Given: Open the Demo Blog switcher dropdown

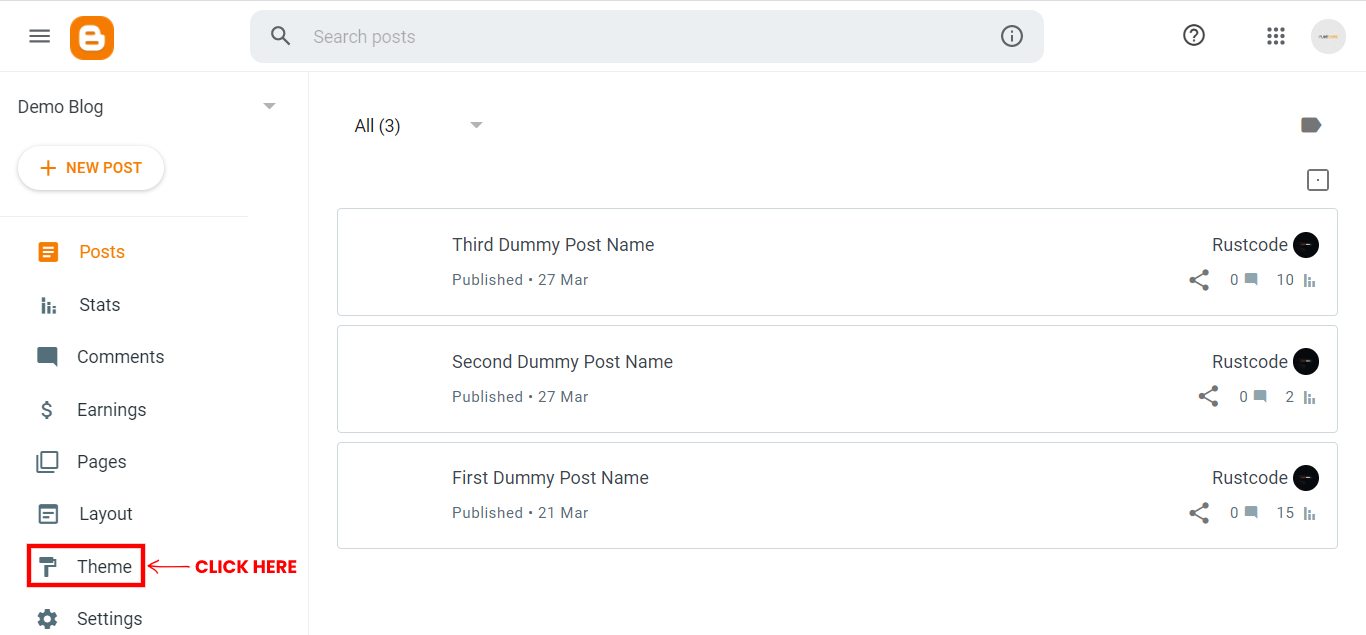Looking at the screenshot, I should click(268, 105).
